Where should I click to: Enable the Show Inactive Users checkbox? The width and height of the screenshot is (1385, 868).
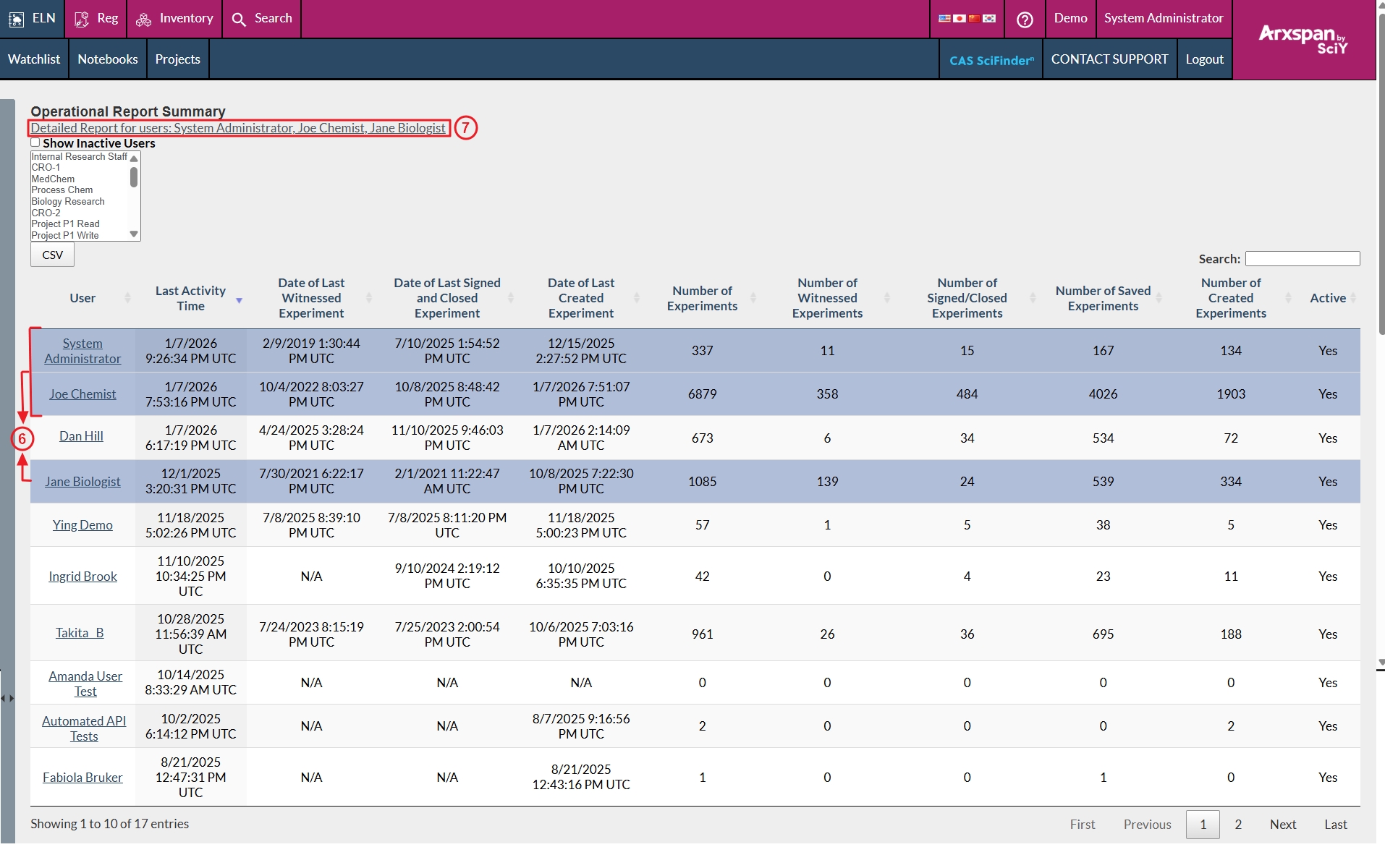tap(35, 142)
